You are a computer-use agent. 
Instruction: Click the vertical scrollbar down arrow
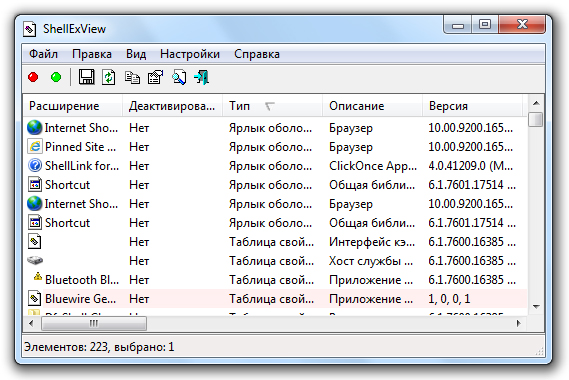tap(536, 307)
